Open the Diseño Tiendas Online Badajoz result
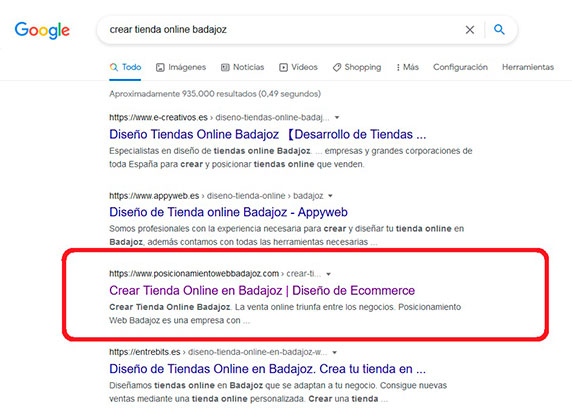Image resolution: width=572 pixels, height=412 pixels. tap(267, 134)
